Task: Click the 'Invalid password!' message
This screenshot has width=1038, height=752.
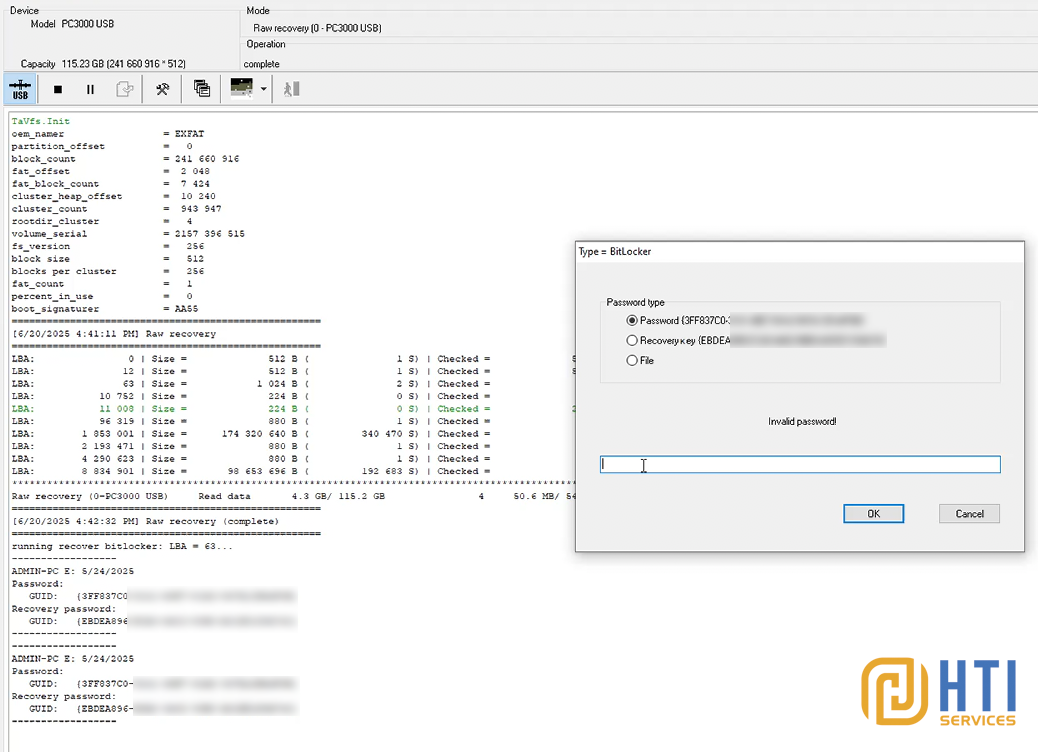Action: pyautogui.click(x=802, y=422)
